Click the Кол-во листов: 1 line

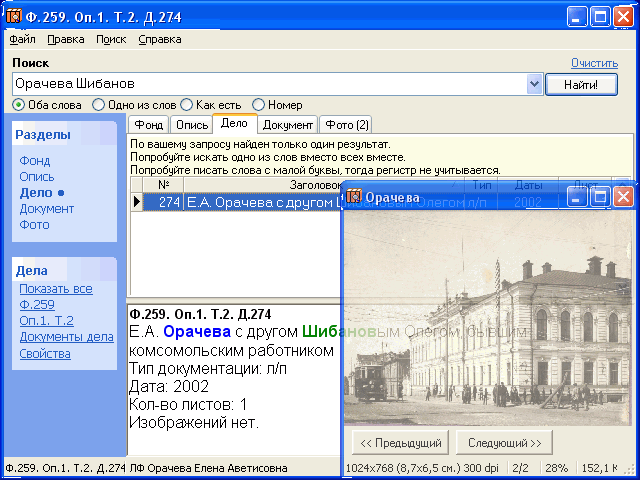(x=188, y=404)
